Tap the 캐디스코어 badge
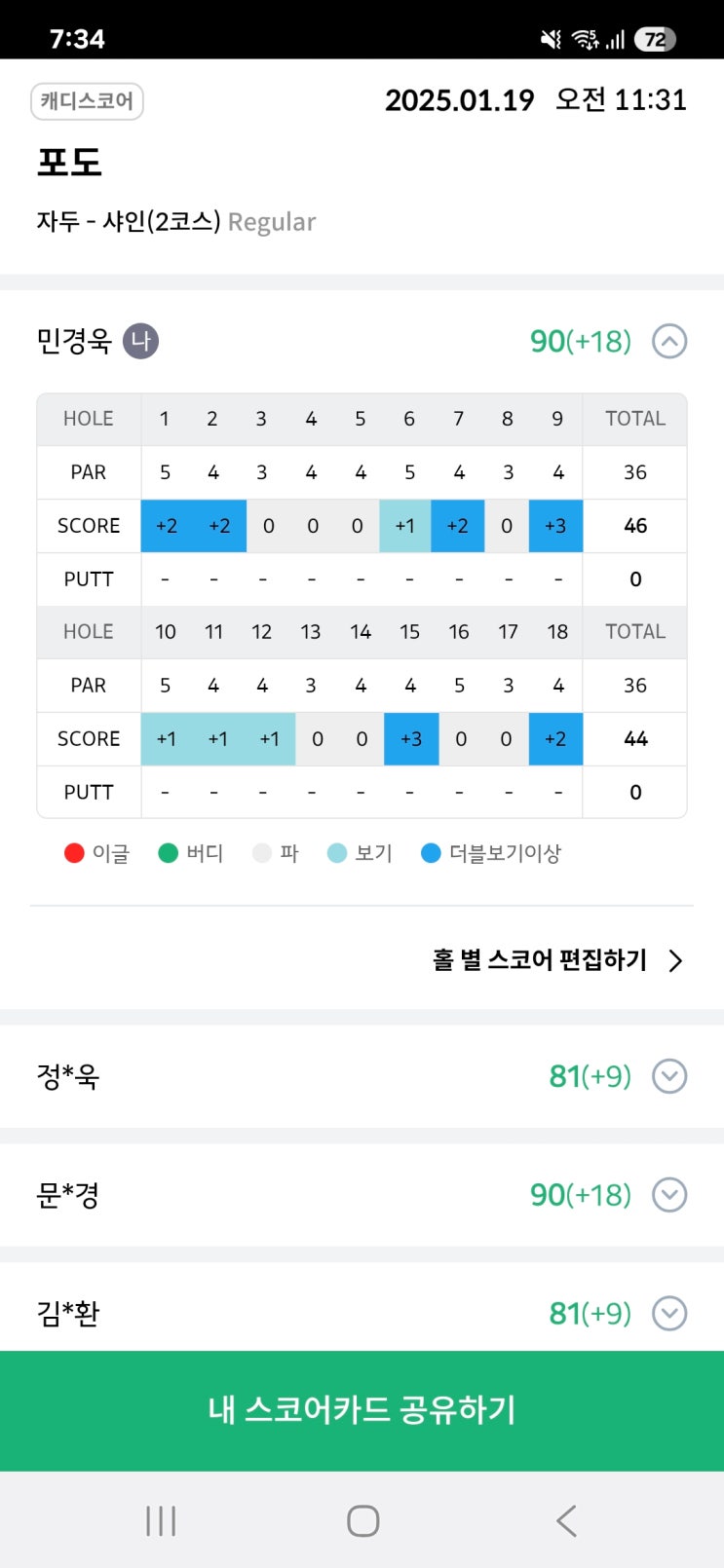 [87, 101]
